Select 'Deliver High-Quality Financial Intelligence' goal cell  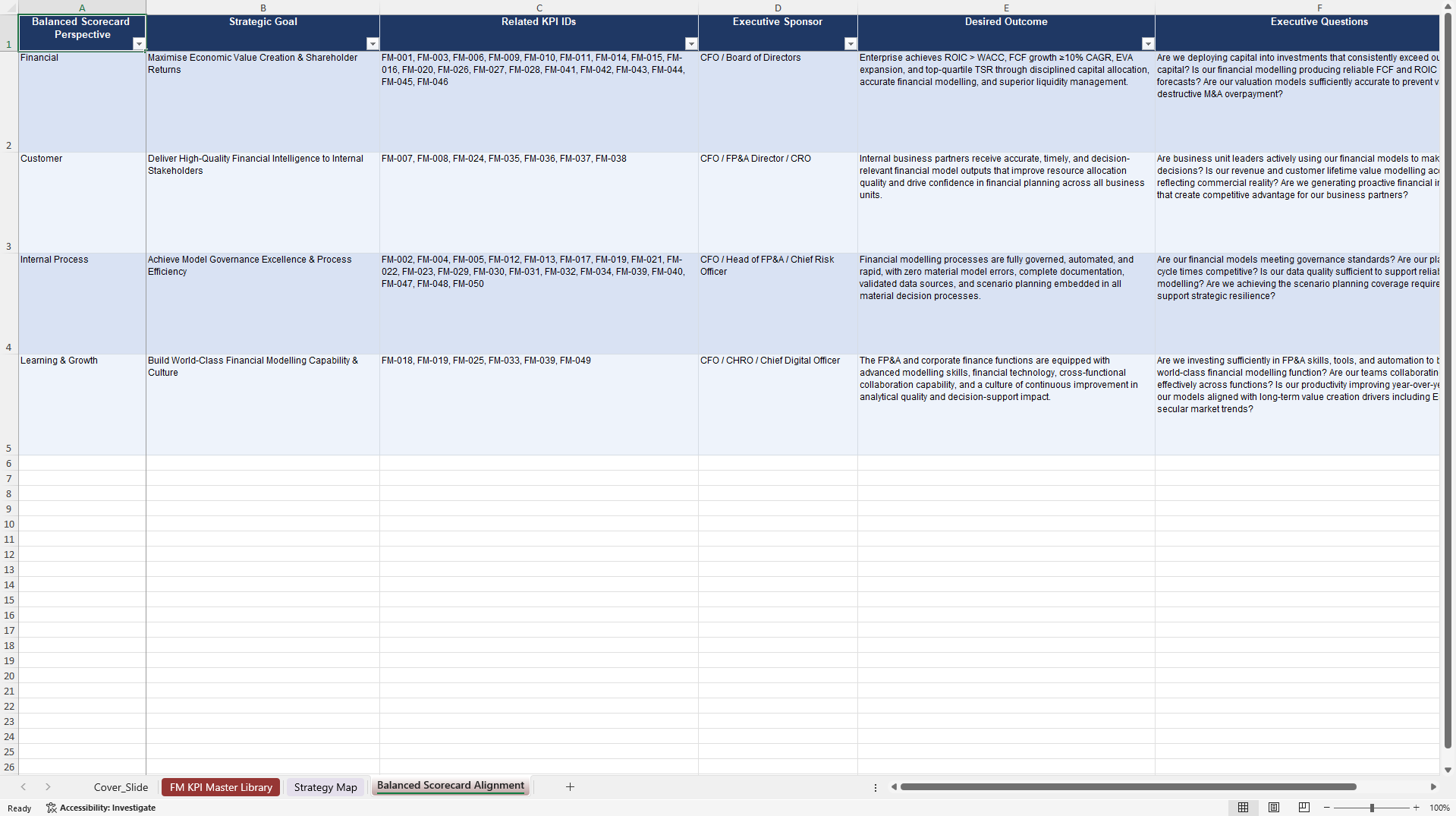point(263,203)
